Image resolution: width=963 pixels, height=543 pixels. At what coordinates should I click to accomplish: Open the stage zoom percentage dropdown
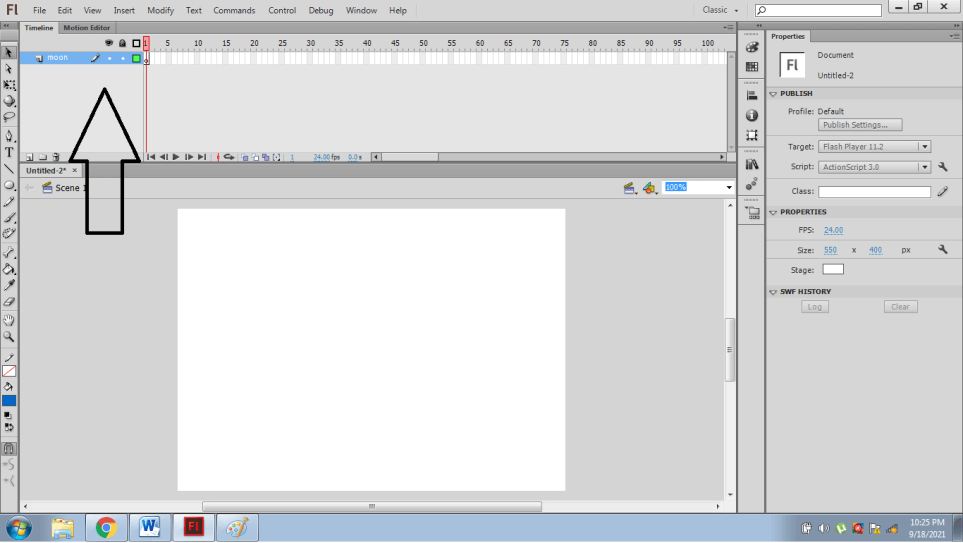click(729, 187)
